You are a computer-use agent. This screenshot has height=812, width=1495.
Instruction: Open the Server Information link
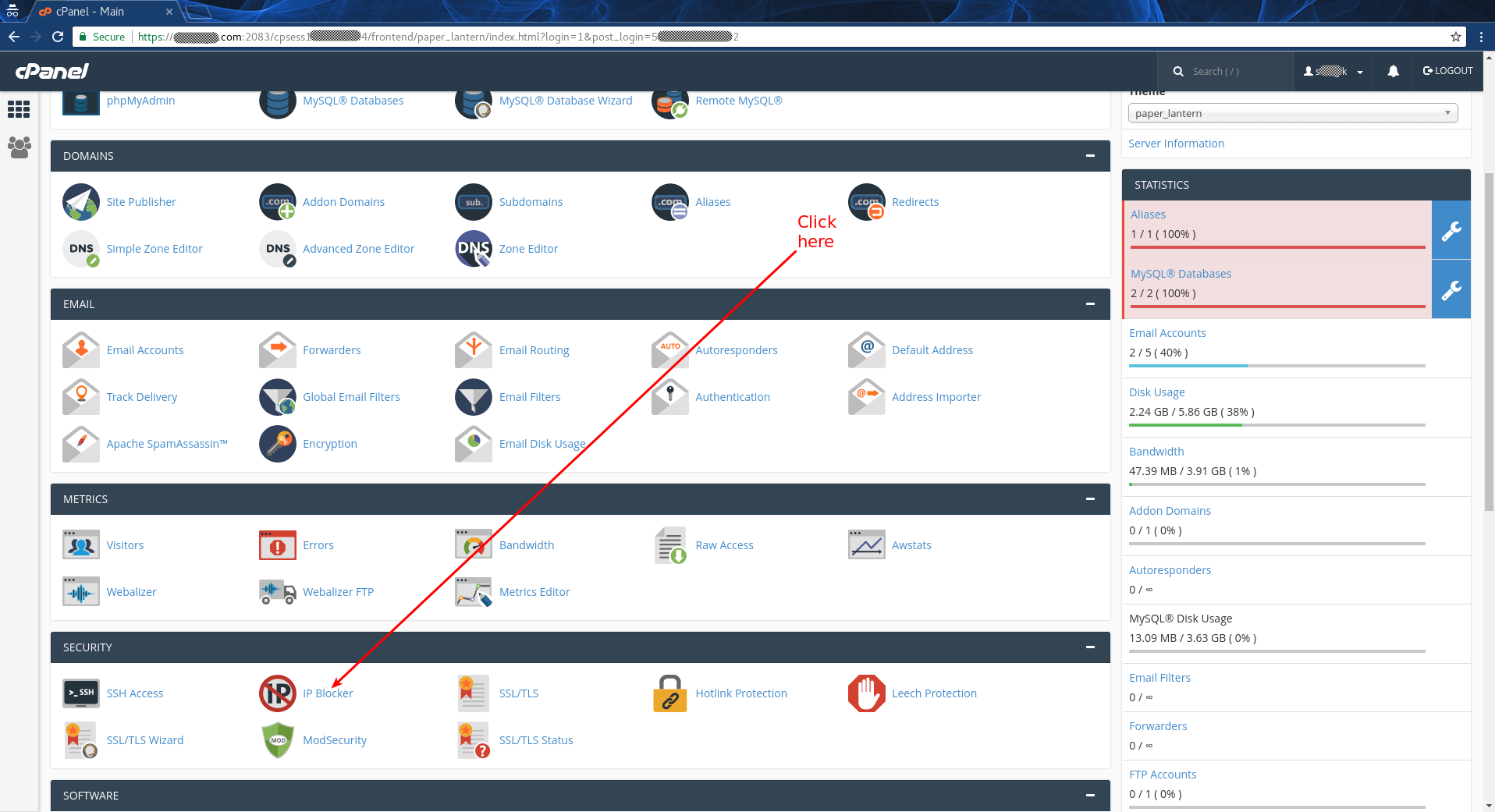(x=1176, y=144)
